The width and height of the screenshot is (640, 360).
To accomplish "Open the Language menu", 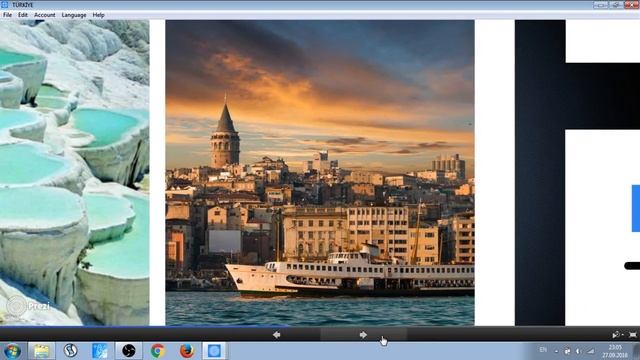I will click(74, 15).
